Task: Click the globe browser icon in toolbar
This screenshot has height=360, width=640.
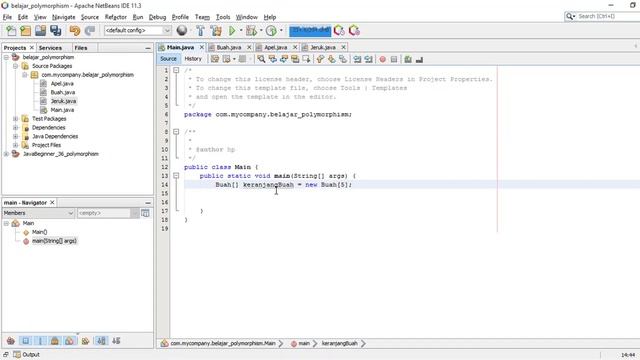Action: pos(182,31)
